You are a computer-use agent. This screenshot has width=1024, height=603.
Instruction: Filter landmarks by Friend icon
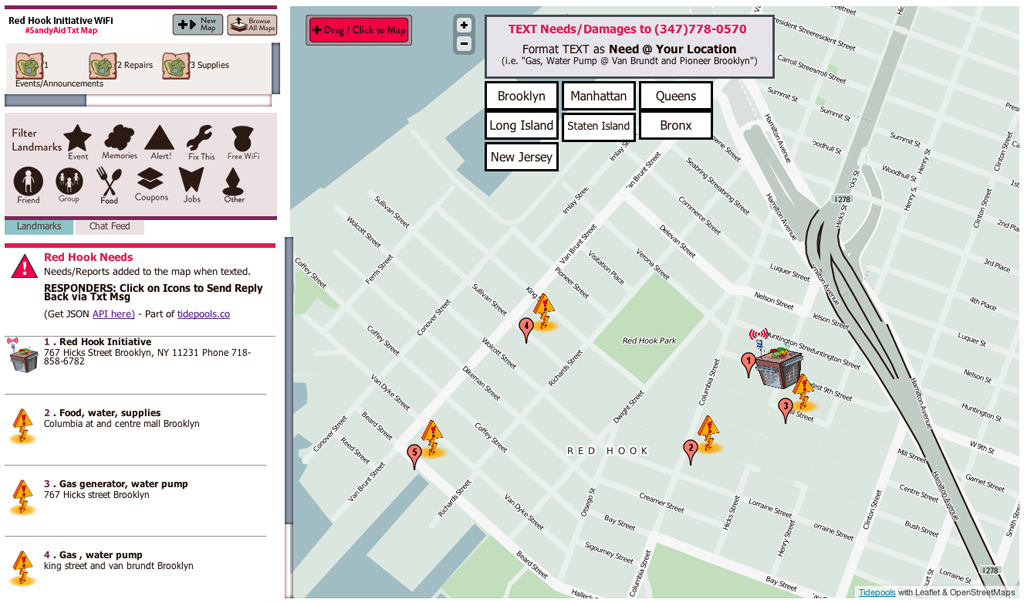pos(28,186)
